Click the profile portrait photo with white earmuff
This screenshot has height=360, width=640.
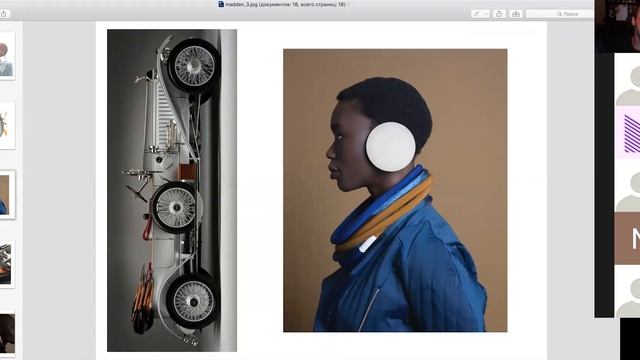point(395,190)
